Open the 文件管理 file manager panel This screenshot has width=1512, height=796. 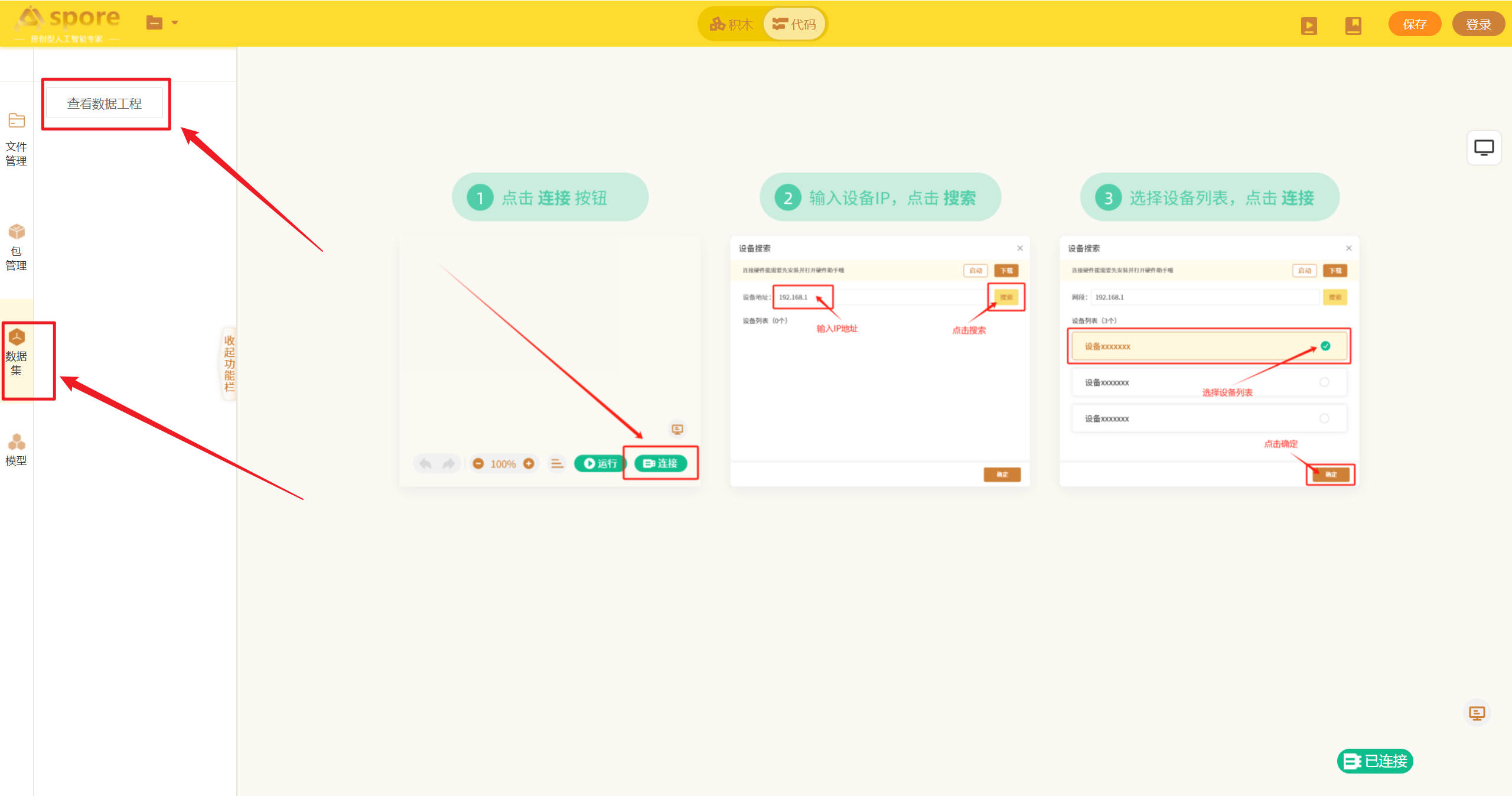click(17, 139)
